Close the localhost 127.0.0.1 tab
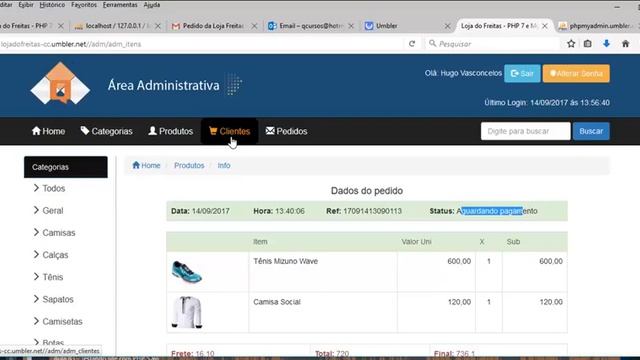Screen dimensions: 640x360 coord(158,26)
